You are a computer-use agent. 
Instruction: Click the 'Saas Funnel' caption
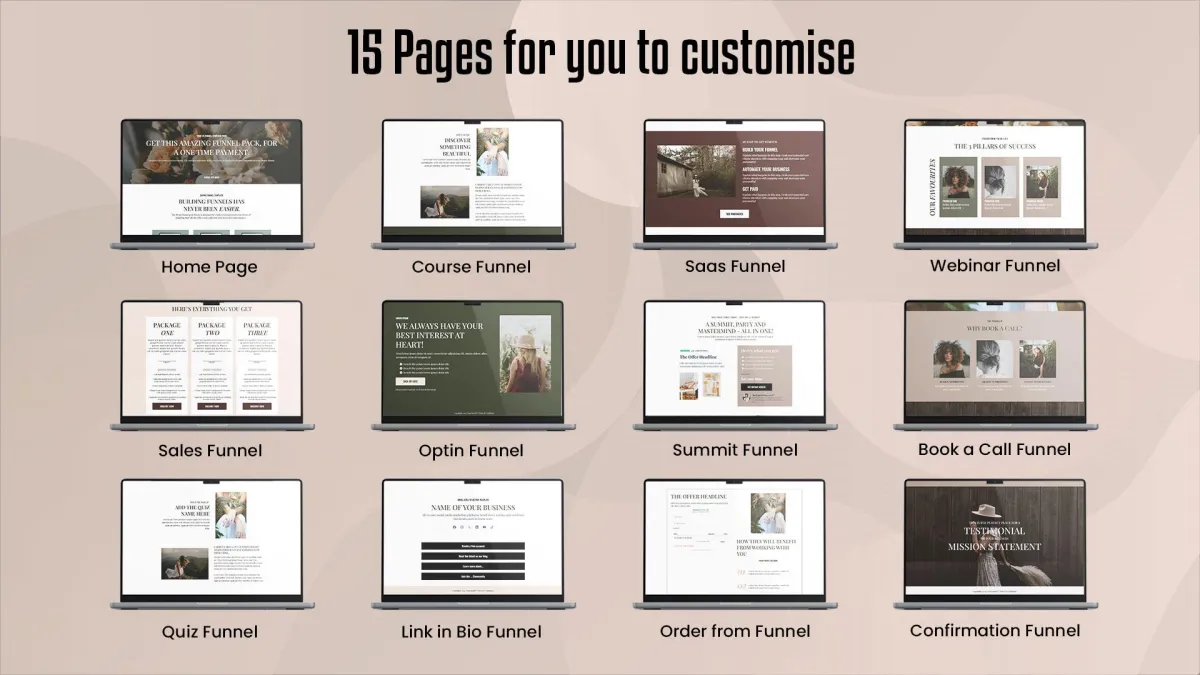pos(735,267)
